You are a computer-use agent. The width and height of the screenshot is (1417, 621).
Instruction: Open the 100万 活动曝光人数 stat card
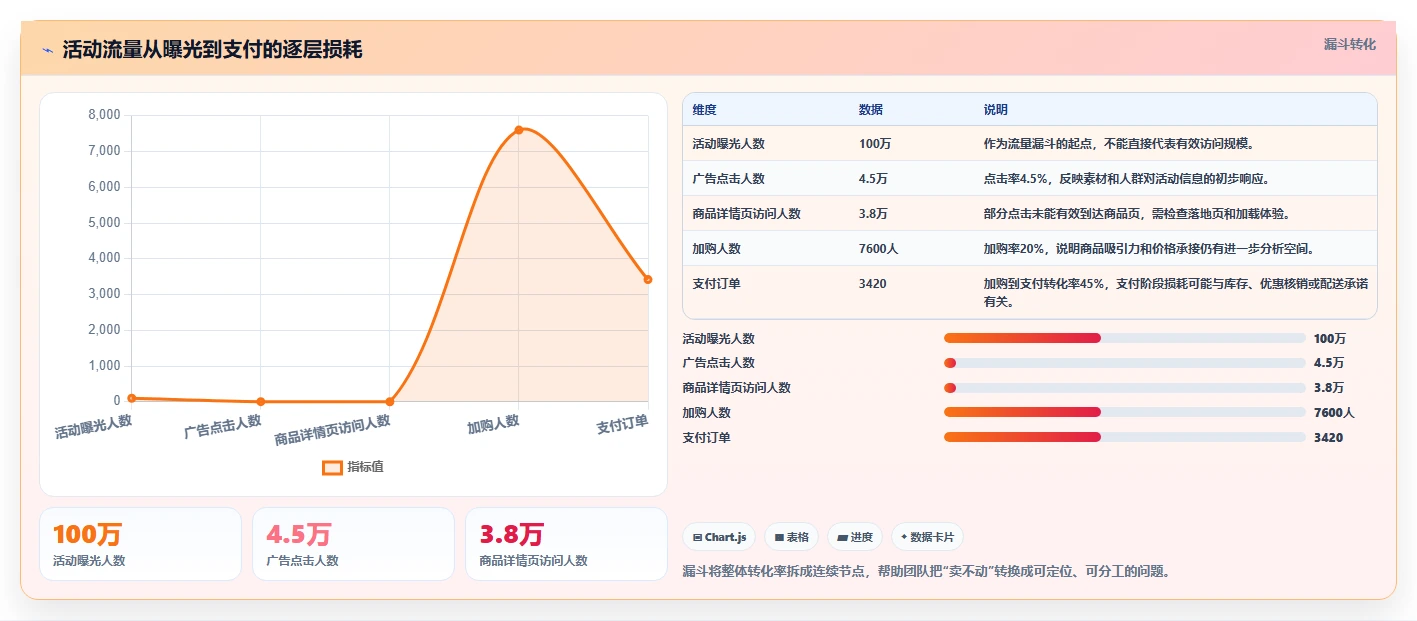pos(140,544)
